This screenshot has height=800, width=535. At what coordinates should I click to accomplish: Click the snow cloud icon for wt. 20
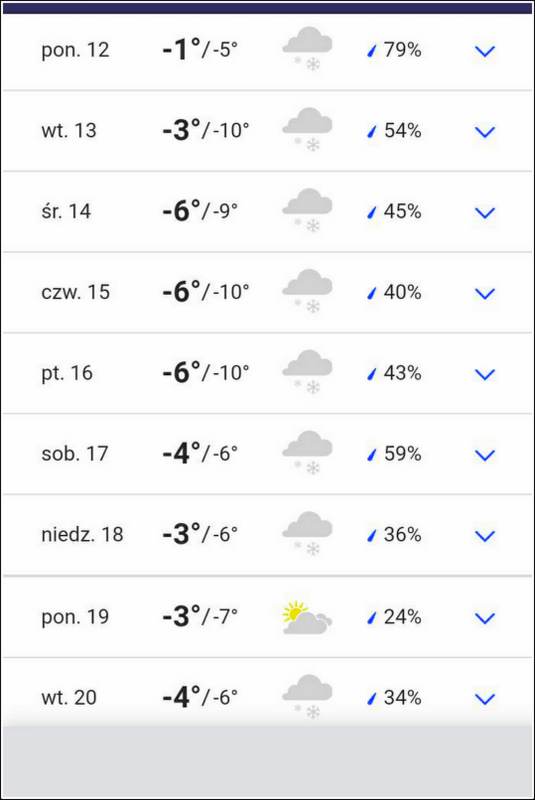(x=308, y=697)
